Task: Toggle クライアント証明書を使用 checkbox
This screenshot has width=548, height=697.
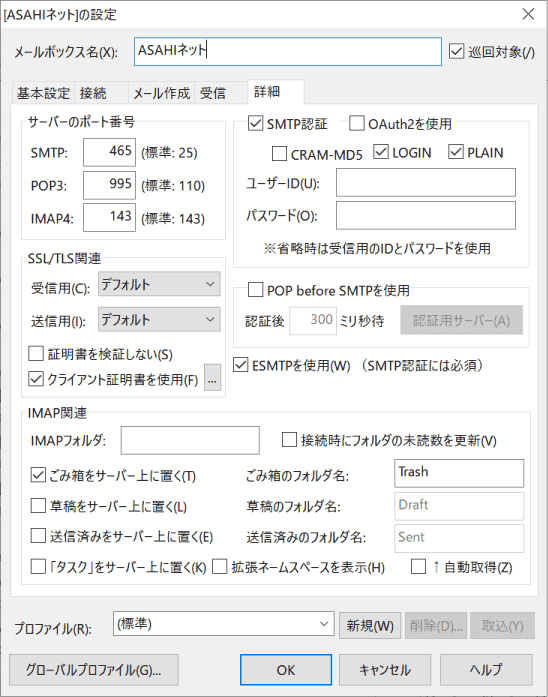Action: pyautogui.click(x=36, y=379)
